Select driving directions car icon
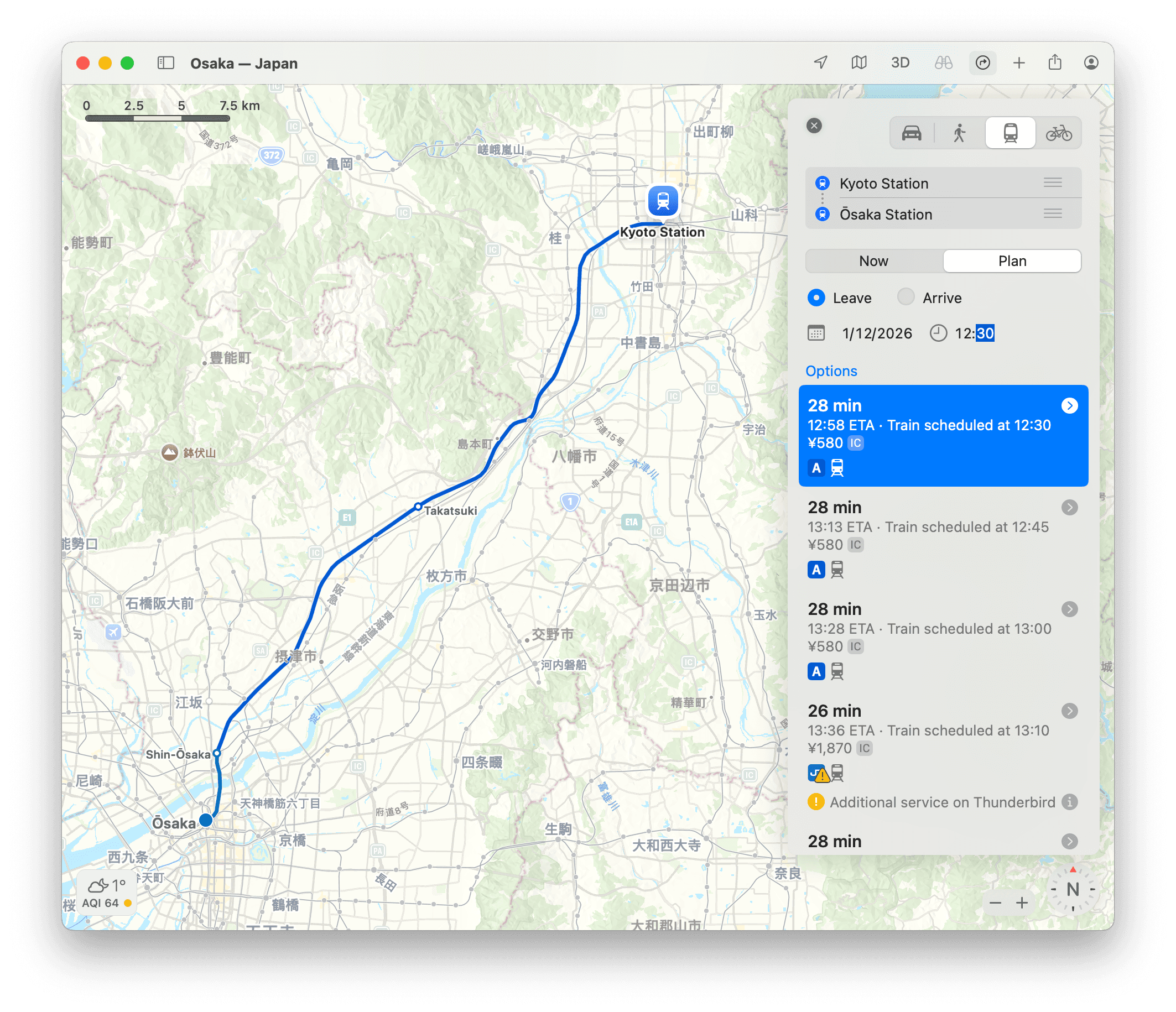 click(912, 133)
